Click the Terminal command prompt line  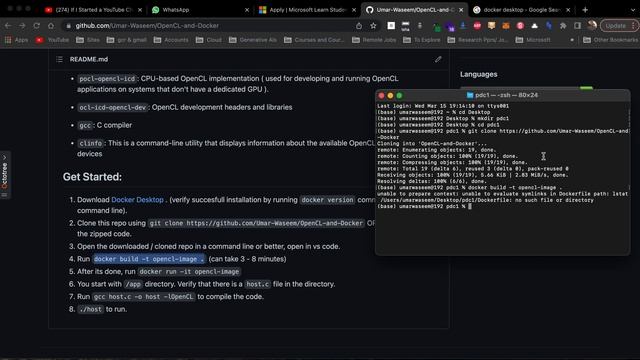[424, 207]
